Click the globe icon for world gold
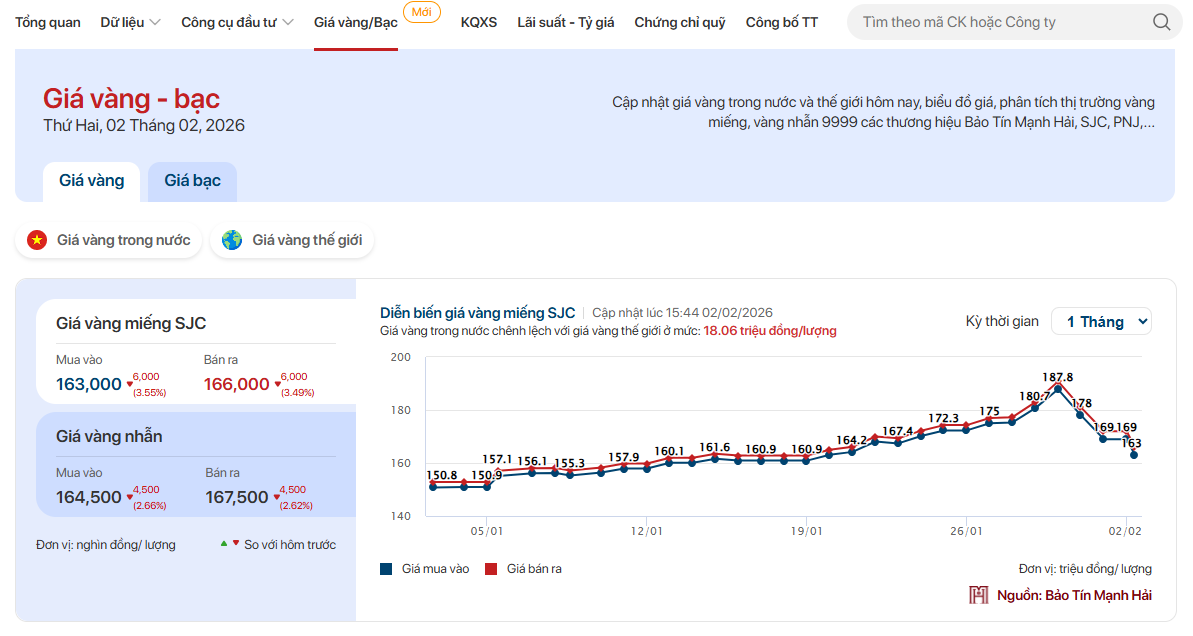The width and height of the screenshot is (1193, 636). 232,240
